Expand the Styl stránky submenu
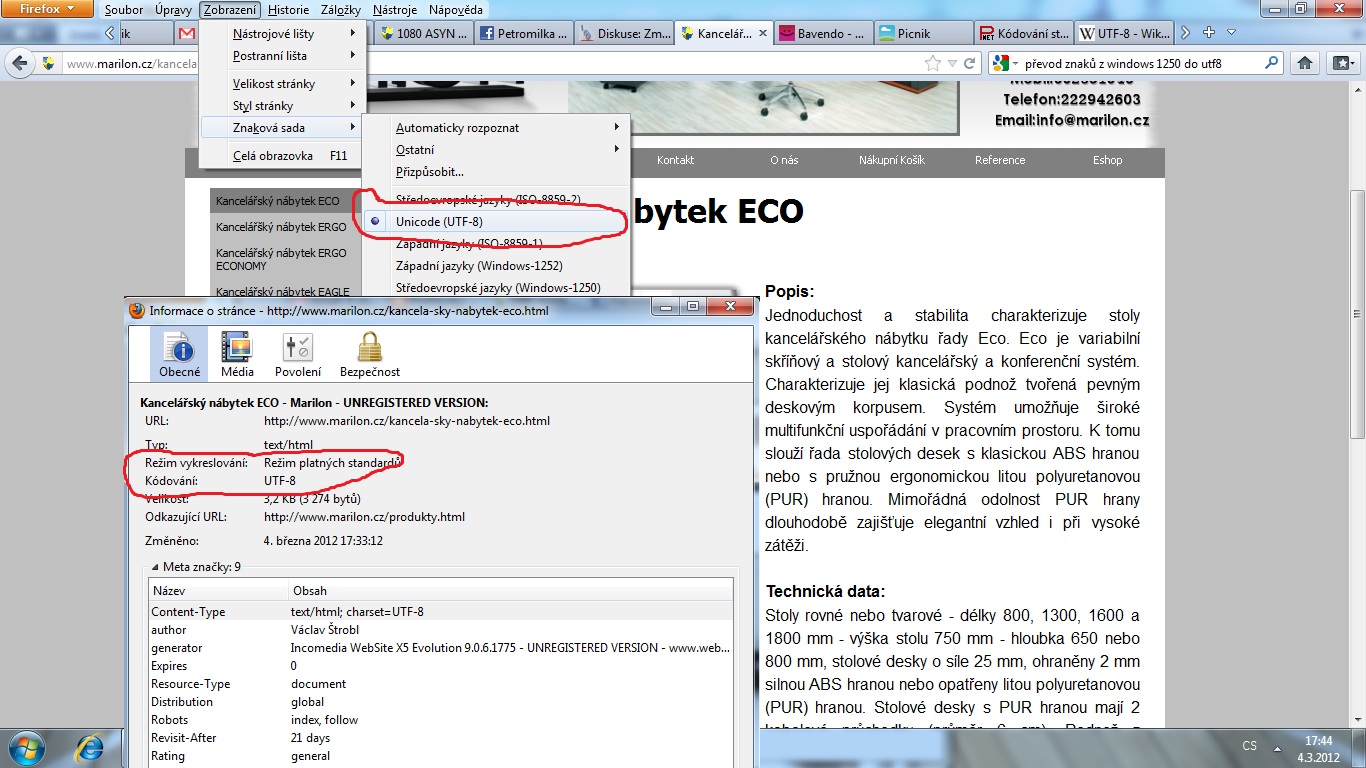The width and height of the screenshot is (1366, 768). [282, 106]
